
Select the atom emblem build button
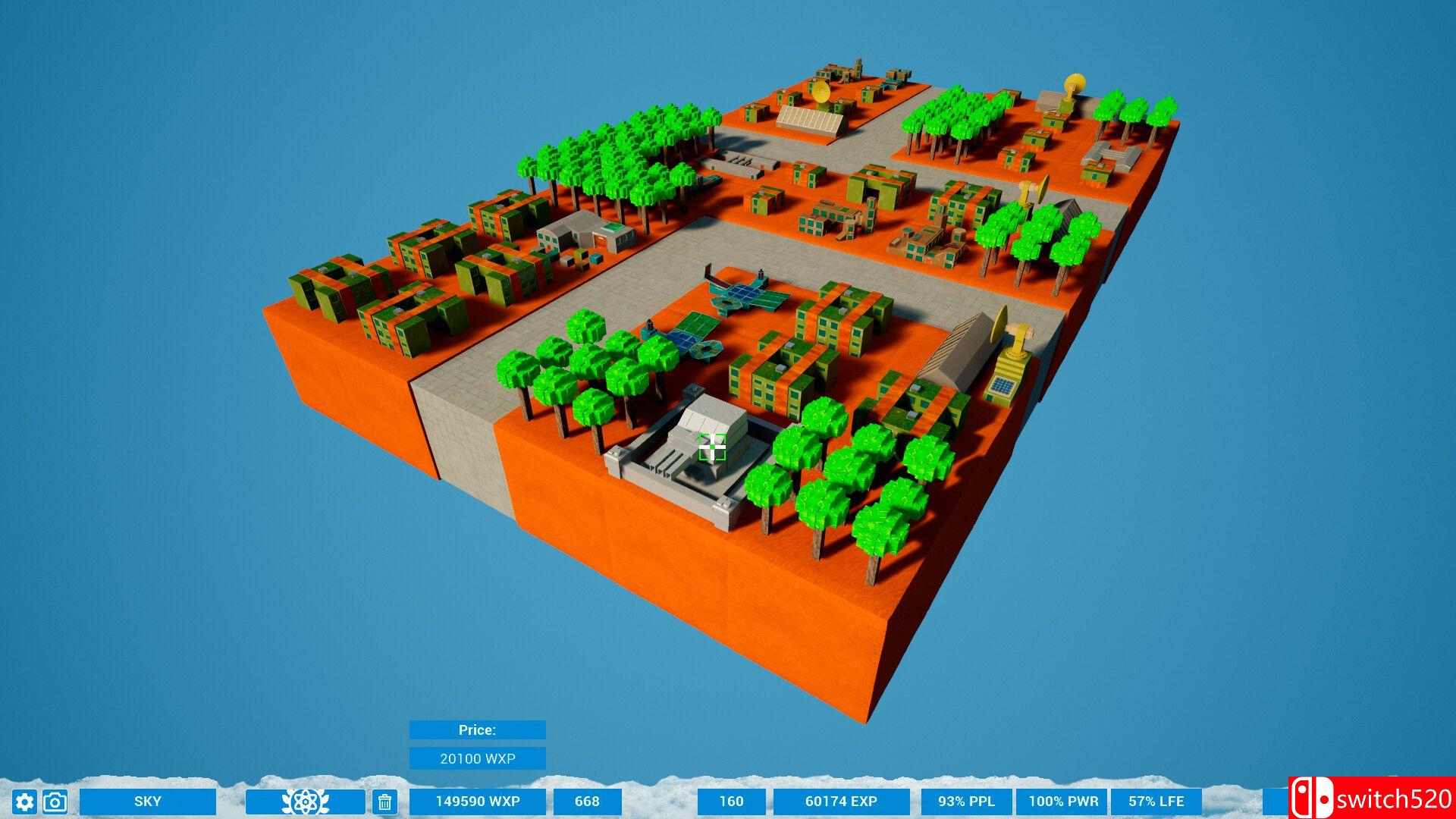(304, 801)
